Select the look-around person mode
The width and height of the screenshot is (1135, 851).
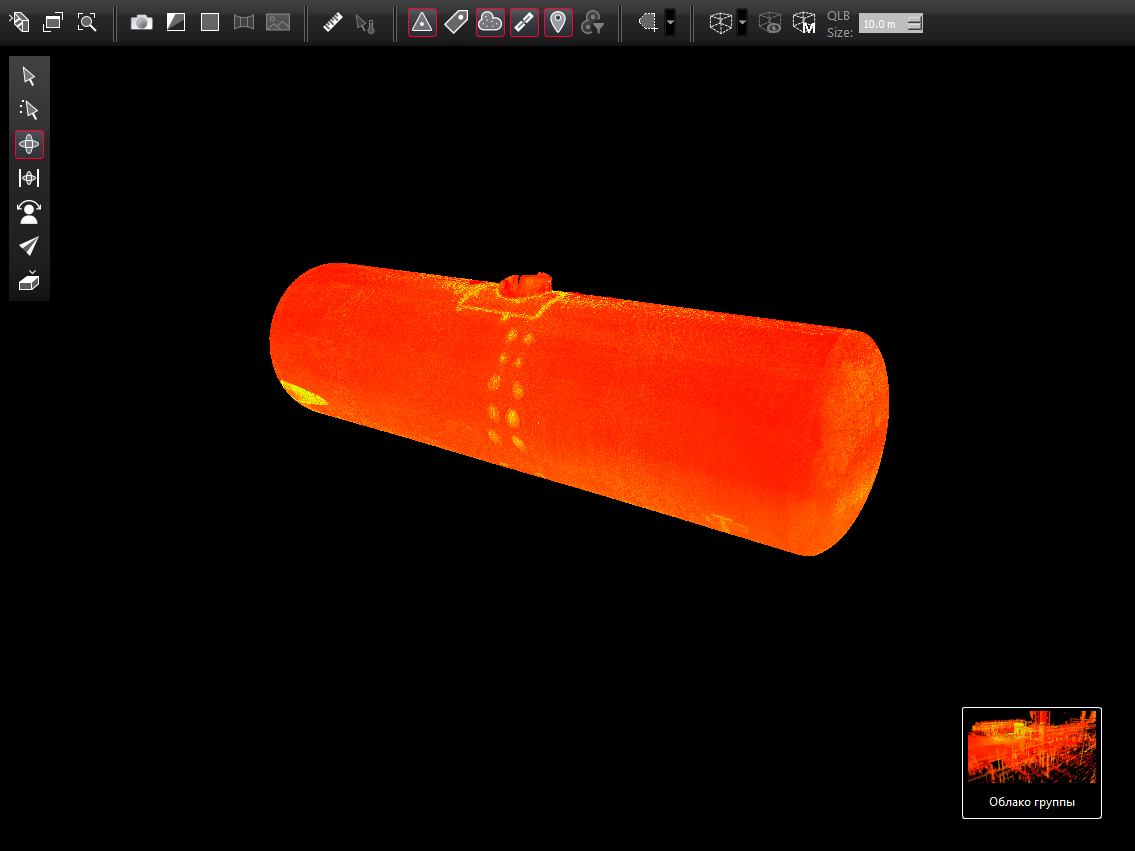[29, 212]
